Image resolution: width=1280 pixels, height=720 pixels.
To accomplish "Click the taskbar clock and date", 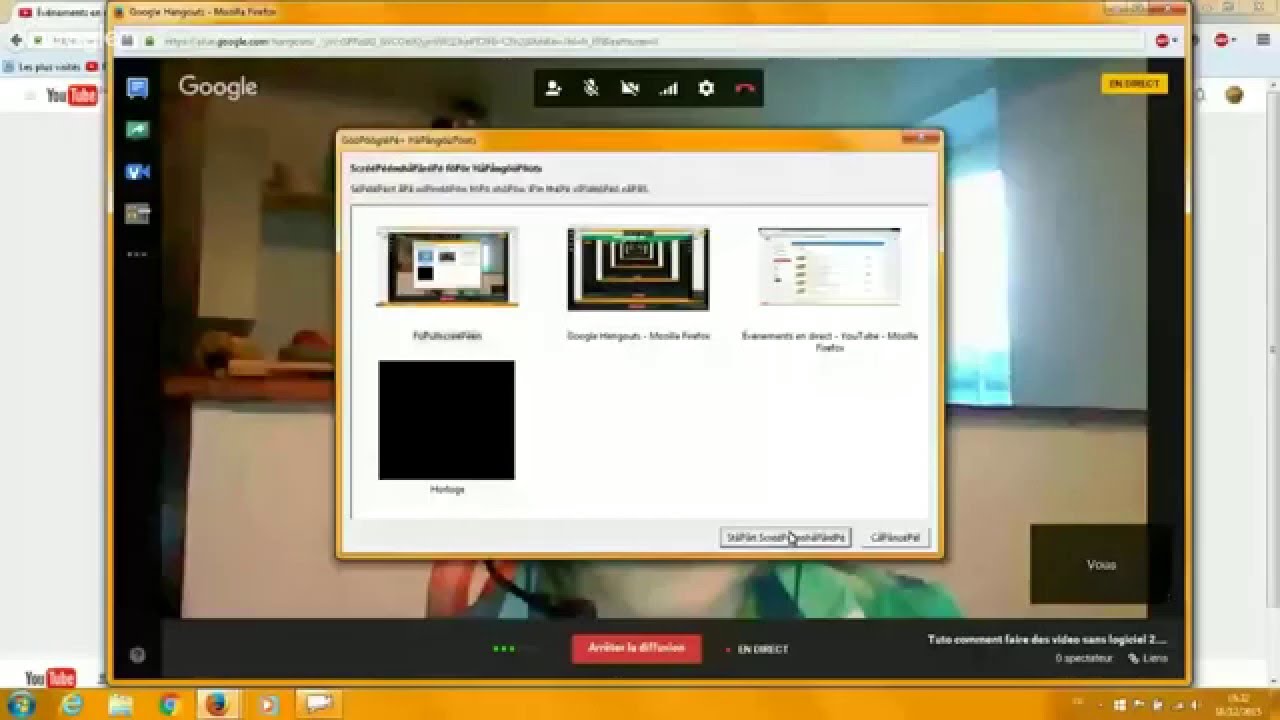I will point(1238,704).
